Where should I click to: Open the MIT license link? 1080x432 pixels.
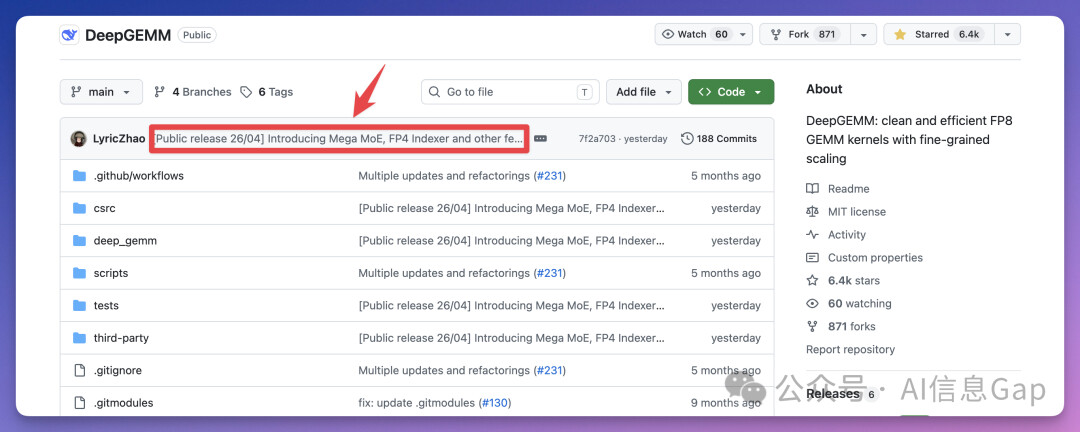click(x=856, y=212)
